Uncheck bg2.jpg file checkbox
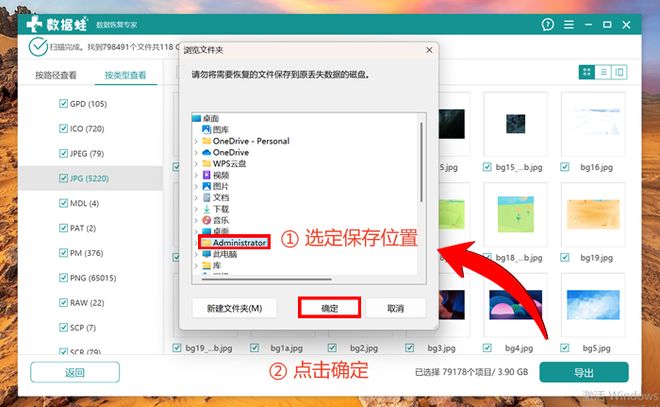Screen dimensions: 660x407 coord(332,348)
